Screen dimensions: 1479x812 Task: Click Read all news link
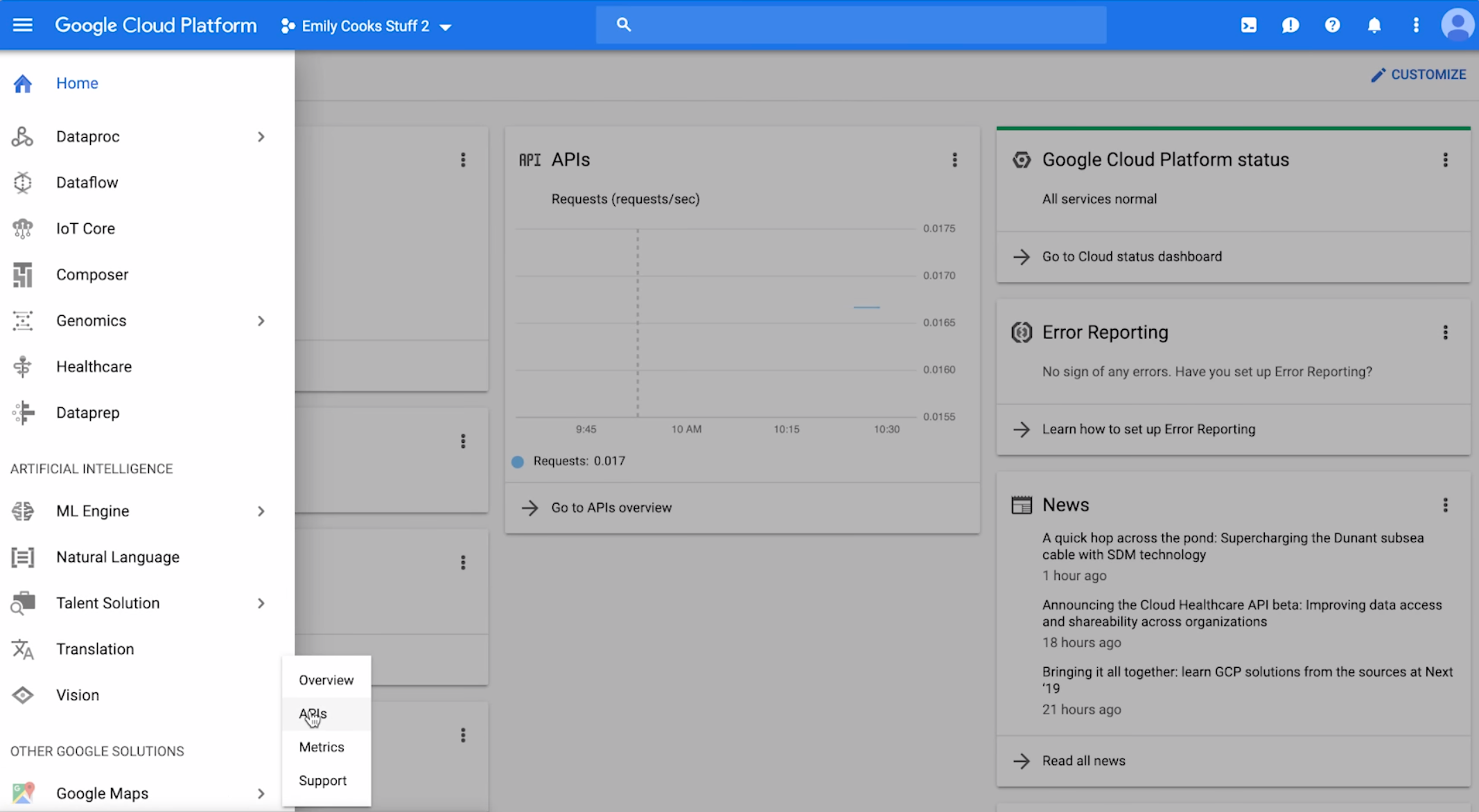click(x=1083, y=761)
